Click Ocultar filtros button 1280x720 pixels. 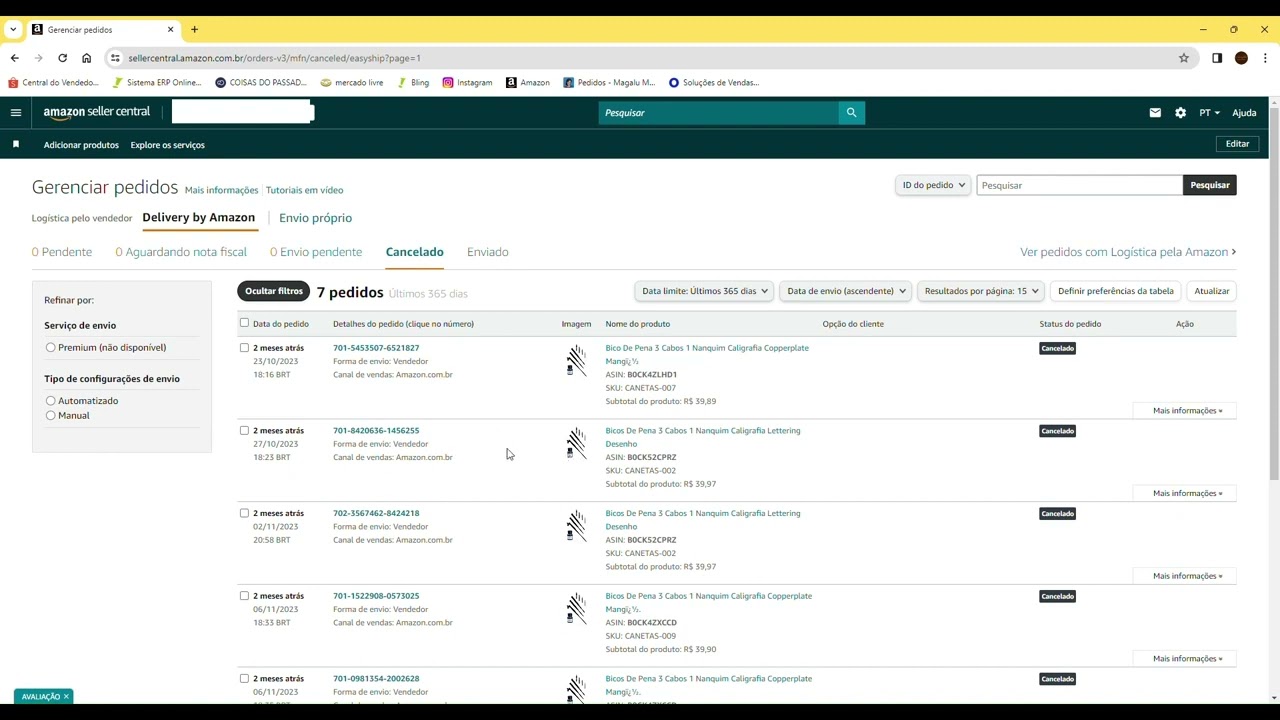click(x=273, y=291)
